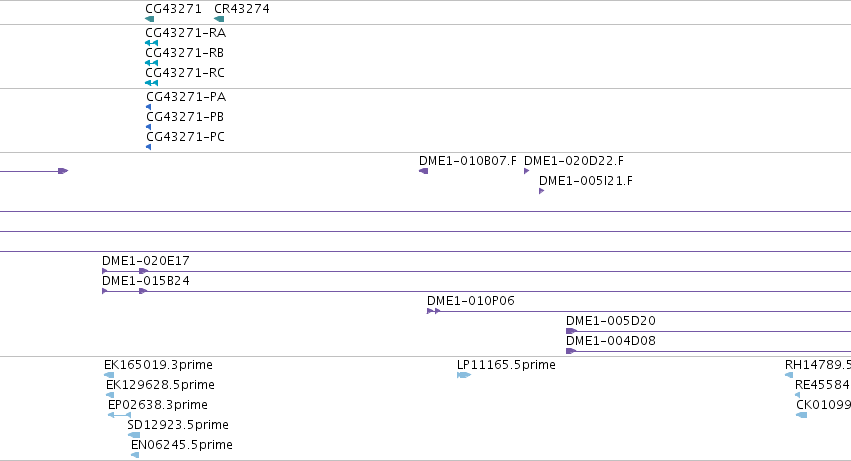Image resolution: width=851 pixels, height=461 pixels.
Task: Click the CG43271-PA CDS glyph
Action: [149, 107]
